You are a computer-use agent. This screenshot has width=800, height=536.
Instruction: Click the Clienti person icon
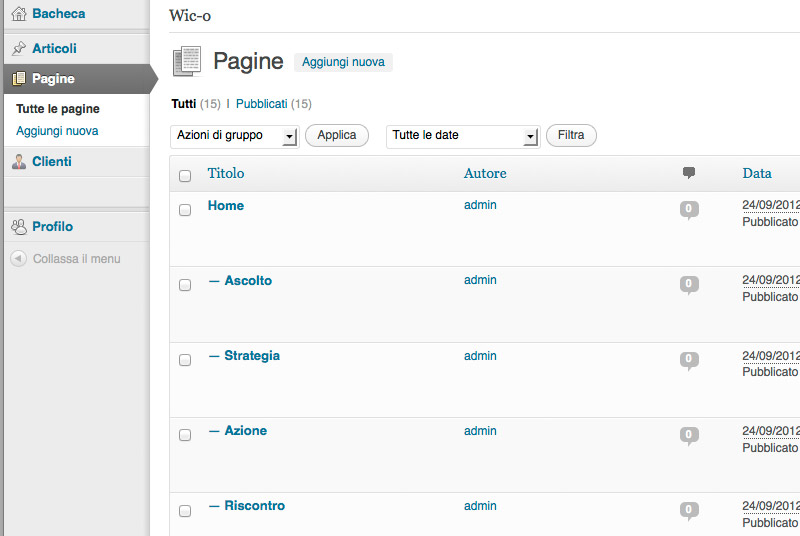point(19,162)
